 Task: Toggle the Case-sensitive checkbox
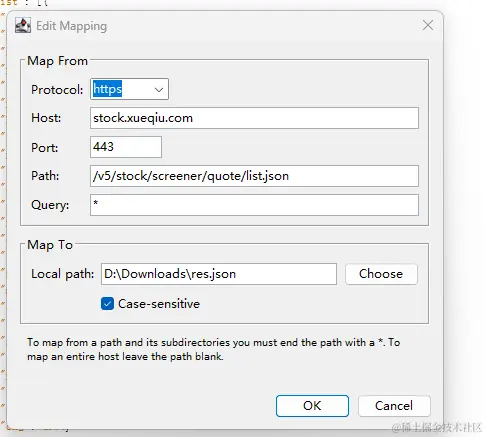click(x=107, y=304)
